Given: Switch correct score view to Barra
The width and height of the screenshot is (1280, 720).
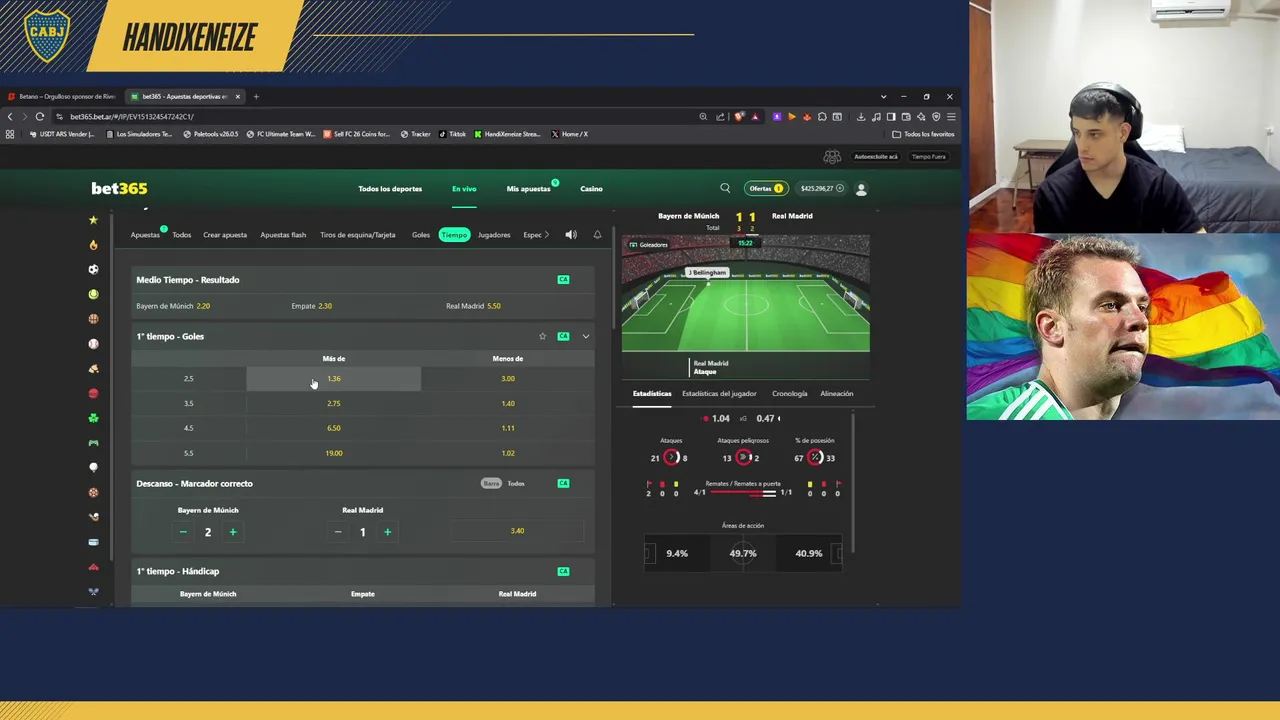Looking at the screenshot, I should [491, 484].
